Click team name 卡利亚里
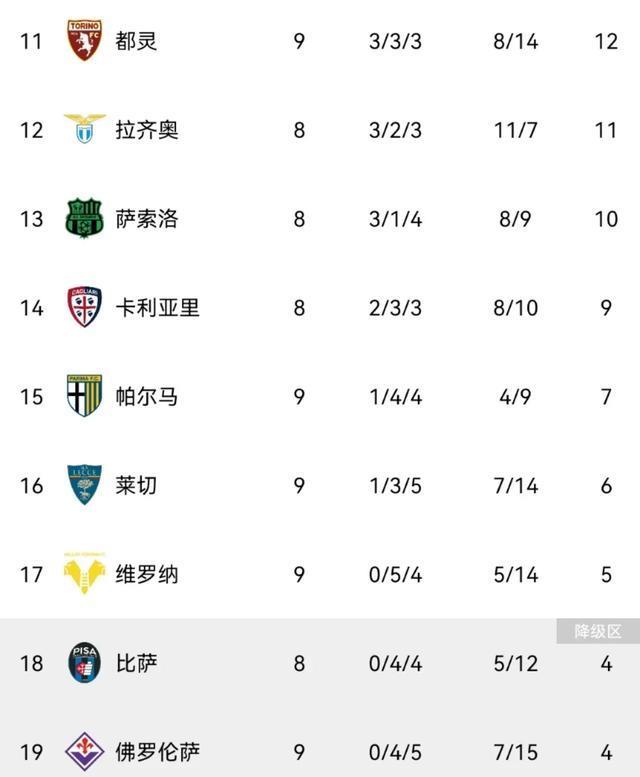The height and width of the screenshot is (777, 640). pos(158,307)
